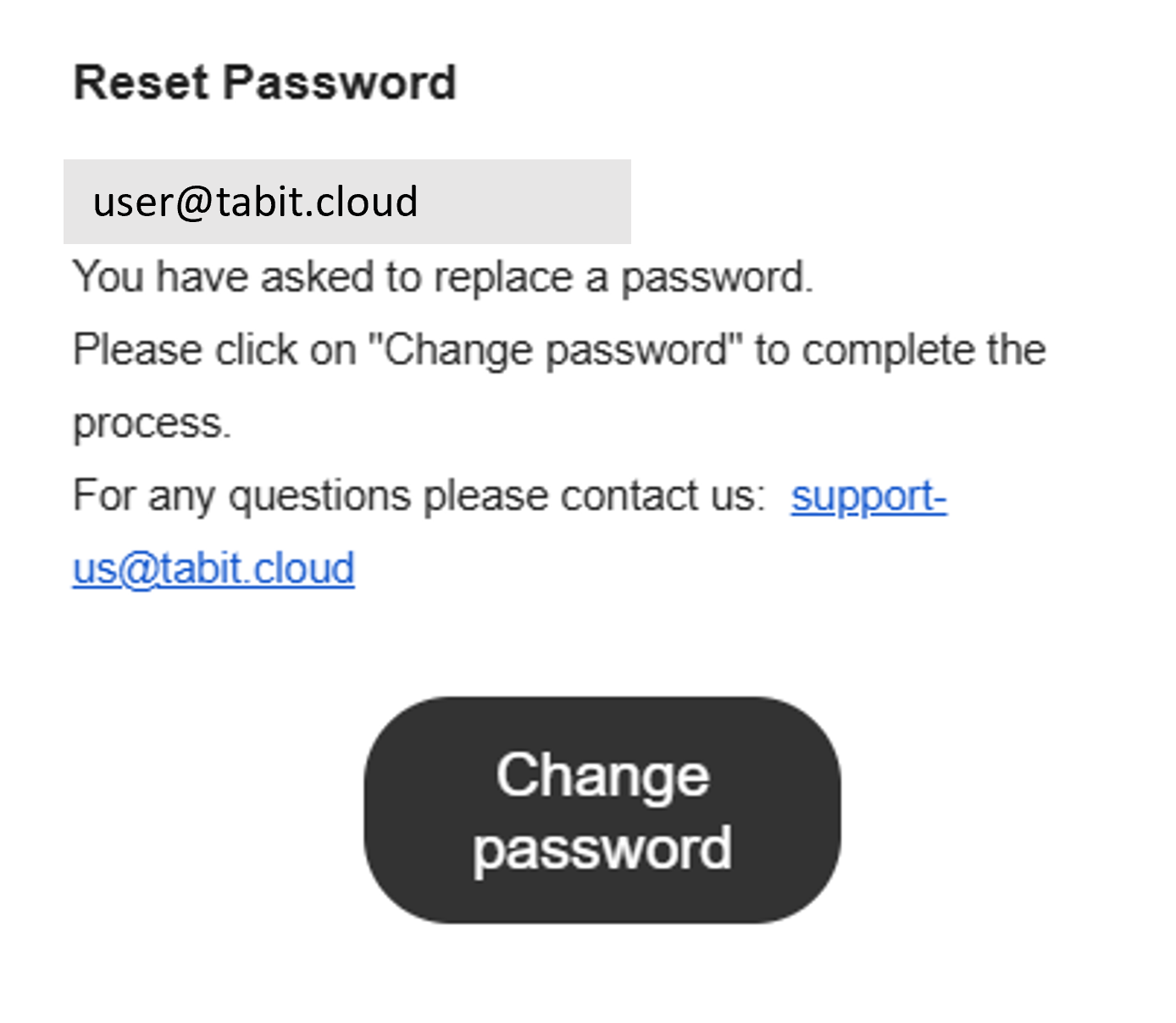Select the "Please click on" instruction line

(x=559, y=350)
